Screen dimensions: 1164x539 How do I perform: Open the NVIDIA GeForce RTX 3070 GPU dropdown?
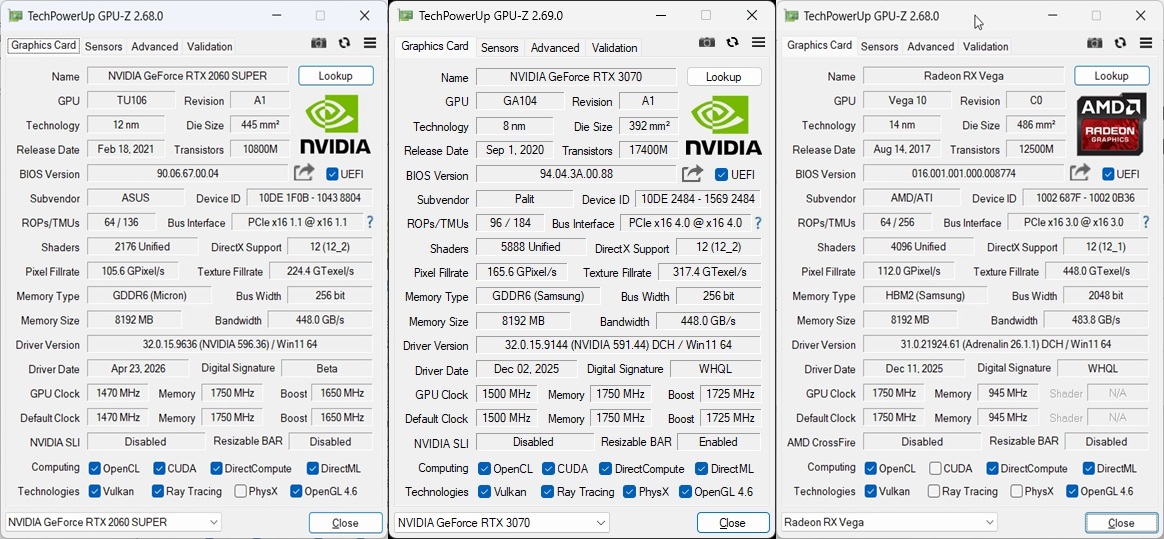click(x=502, y=523)
